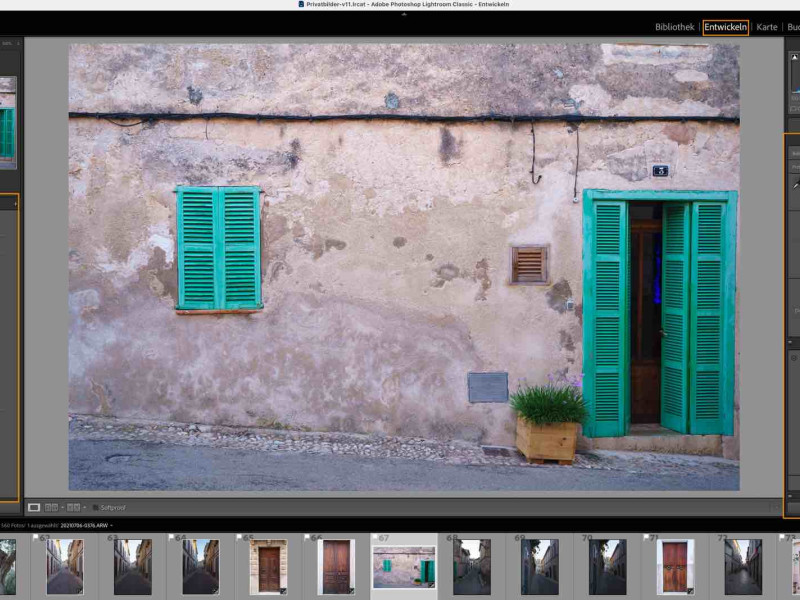
Task: Select filmstrip thumbnail 68
Action: click(472, 567)
